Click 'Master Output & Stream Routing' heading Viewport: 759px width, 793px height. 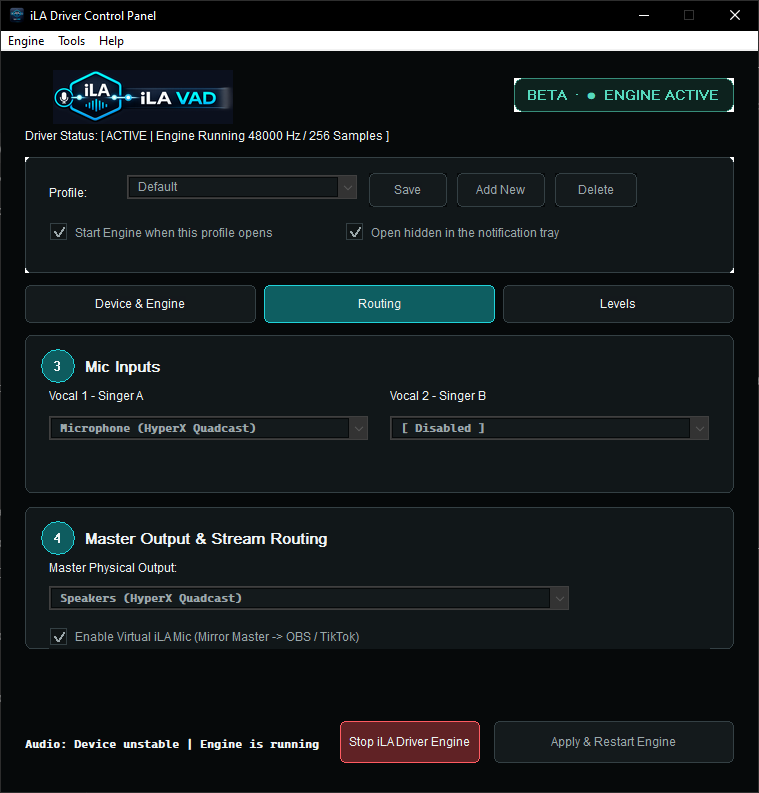pos(206,539)
